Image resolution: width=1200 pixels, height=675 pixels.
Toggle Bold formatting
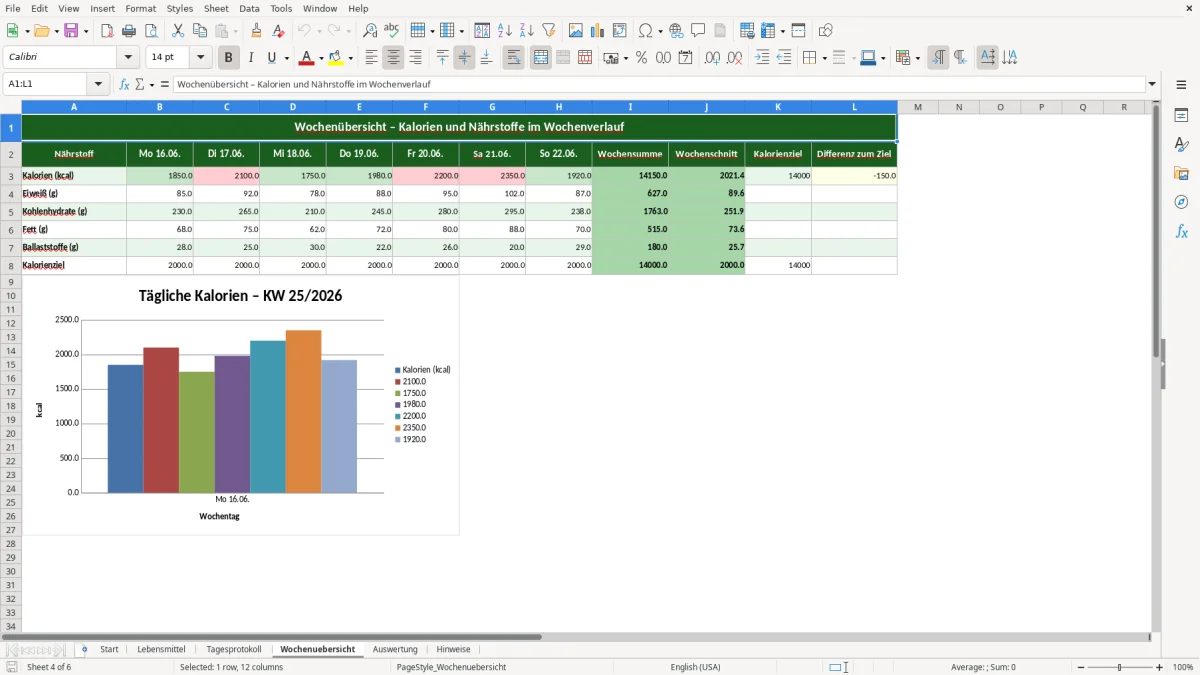(x=229, y=58)
